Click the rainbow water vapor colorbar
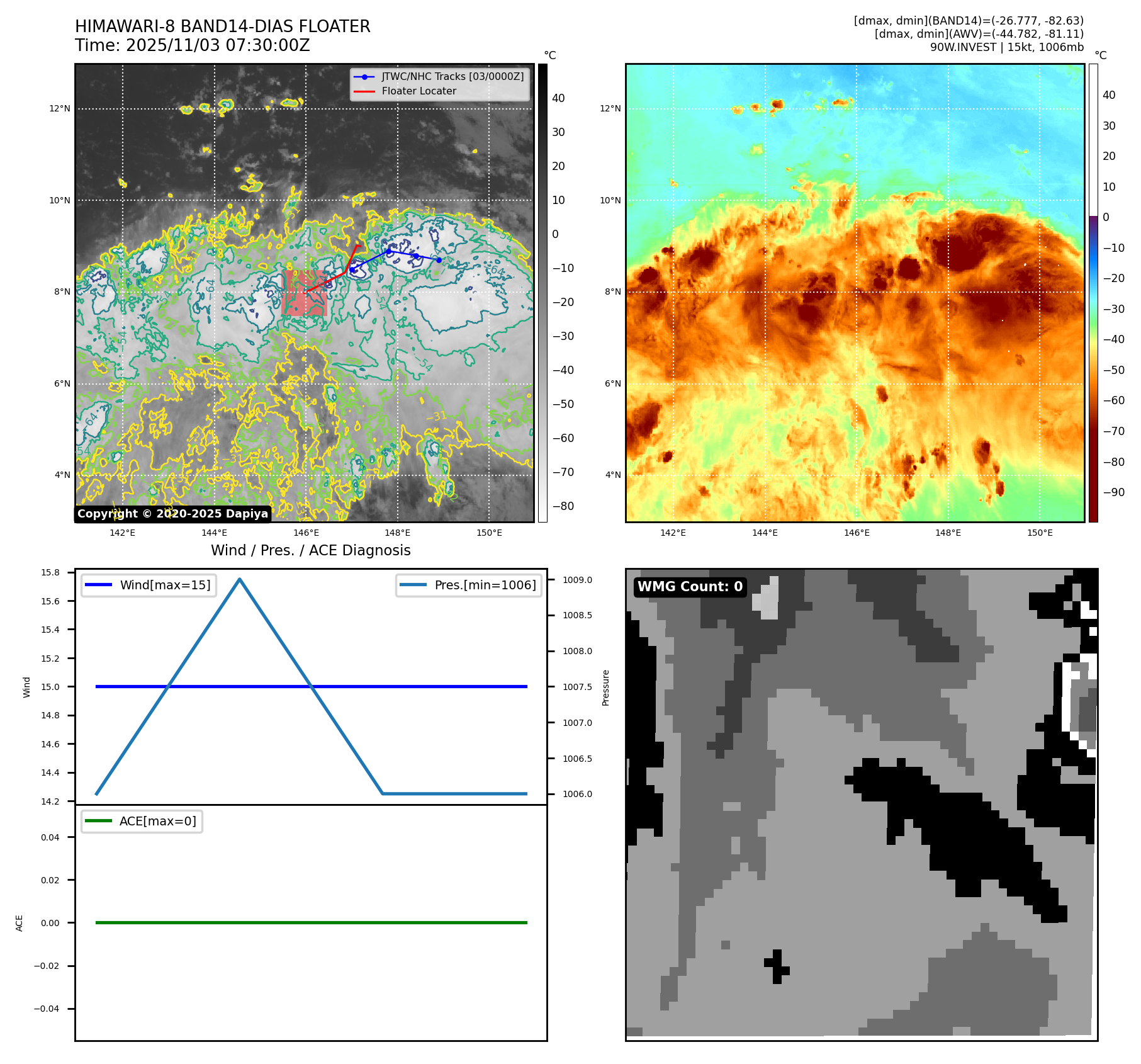 tap(1093, 293)
